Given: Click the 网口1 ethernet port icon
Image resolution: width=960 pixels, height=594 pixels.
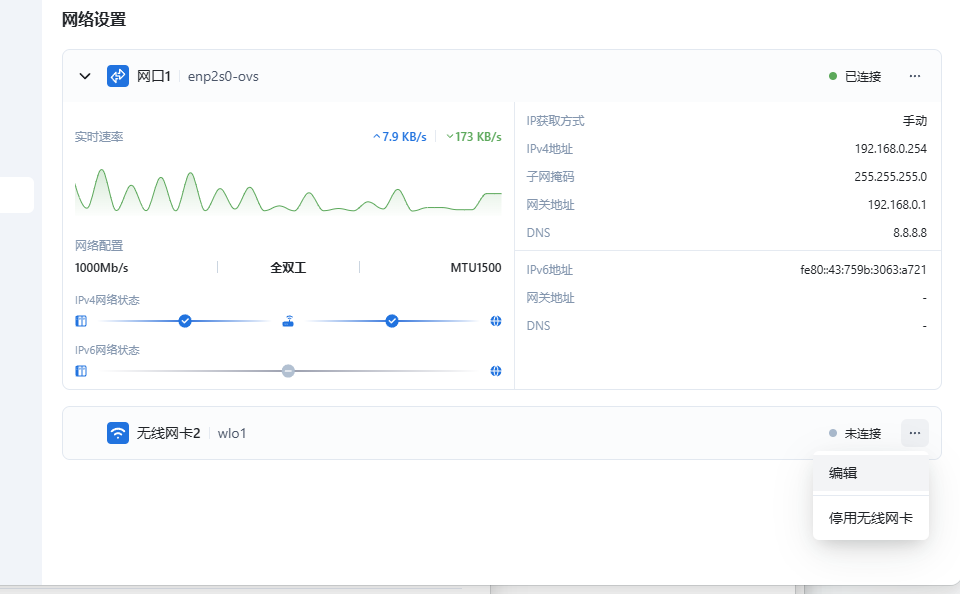Looking at the screenshot, I should pyautogui.click(x=118, y=76).
